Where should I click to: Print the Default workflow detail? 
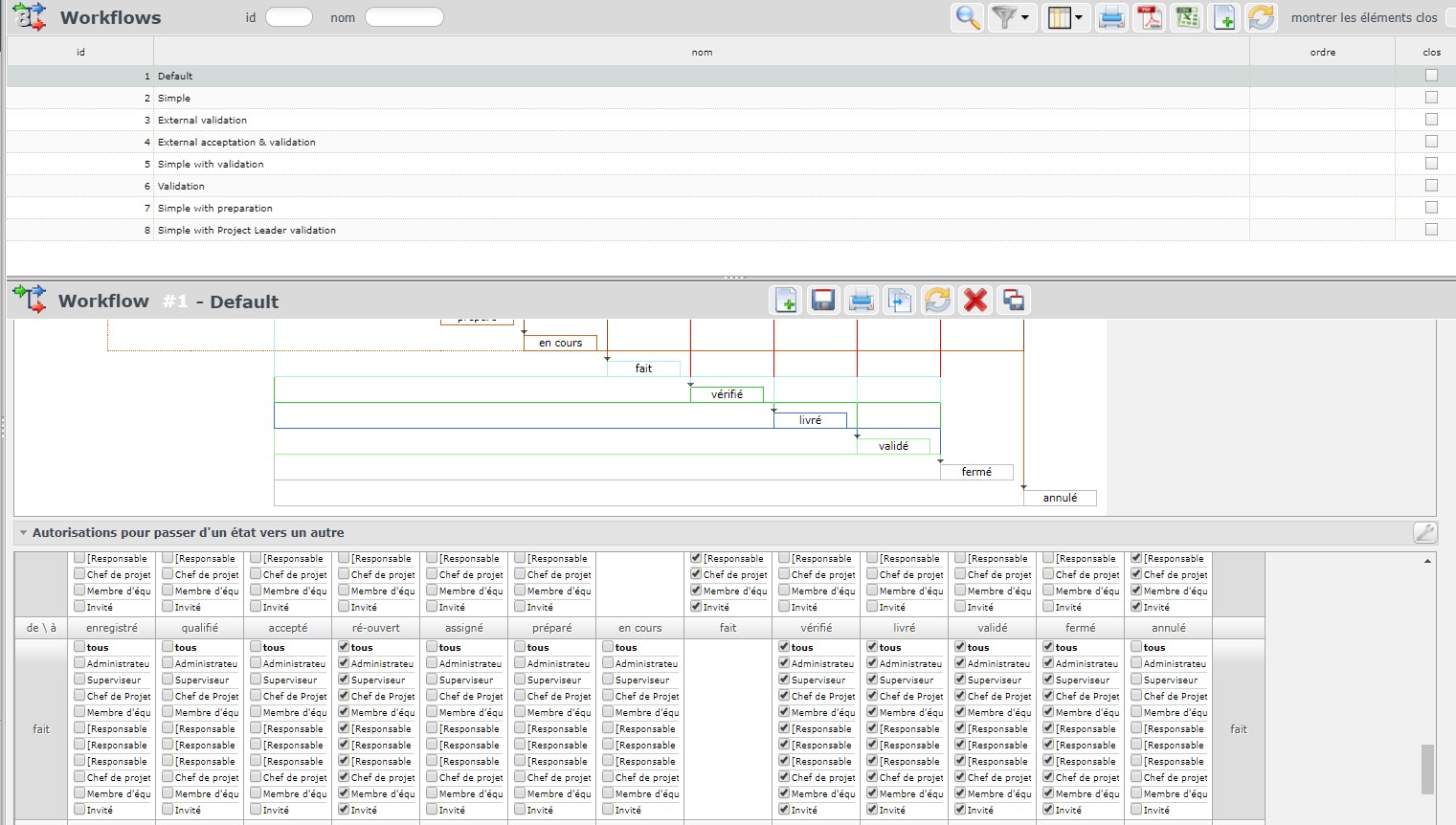pos(861,301)
